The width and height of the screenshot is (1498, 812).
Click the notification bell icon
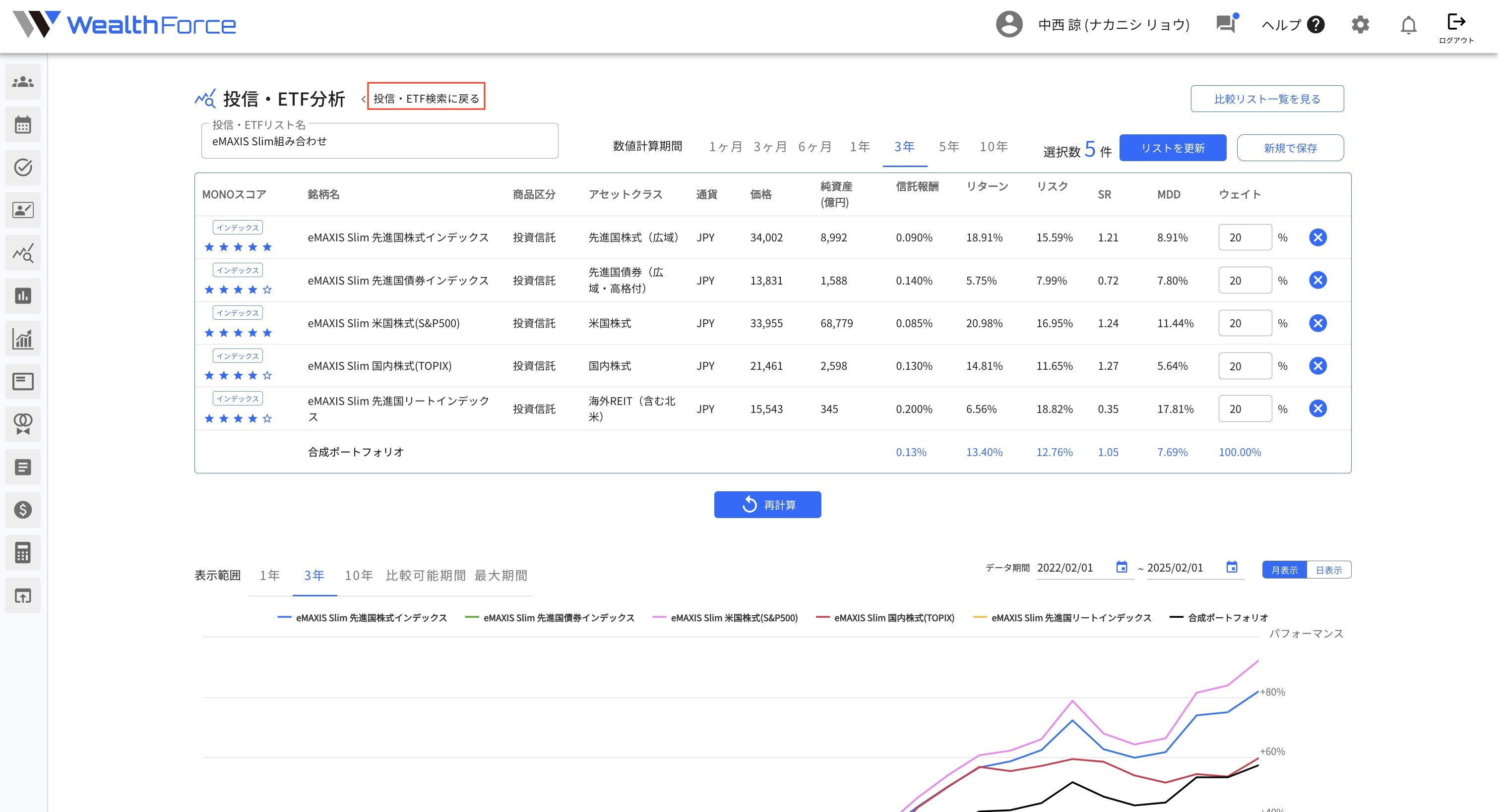1408,25
